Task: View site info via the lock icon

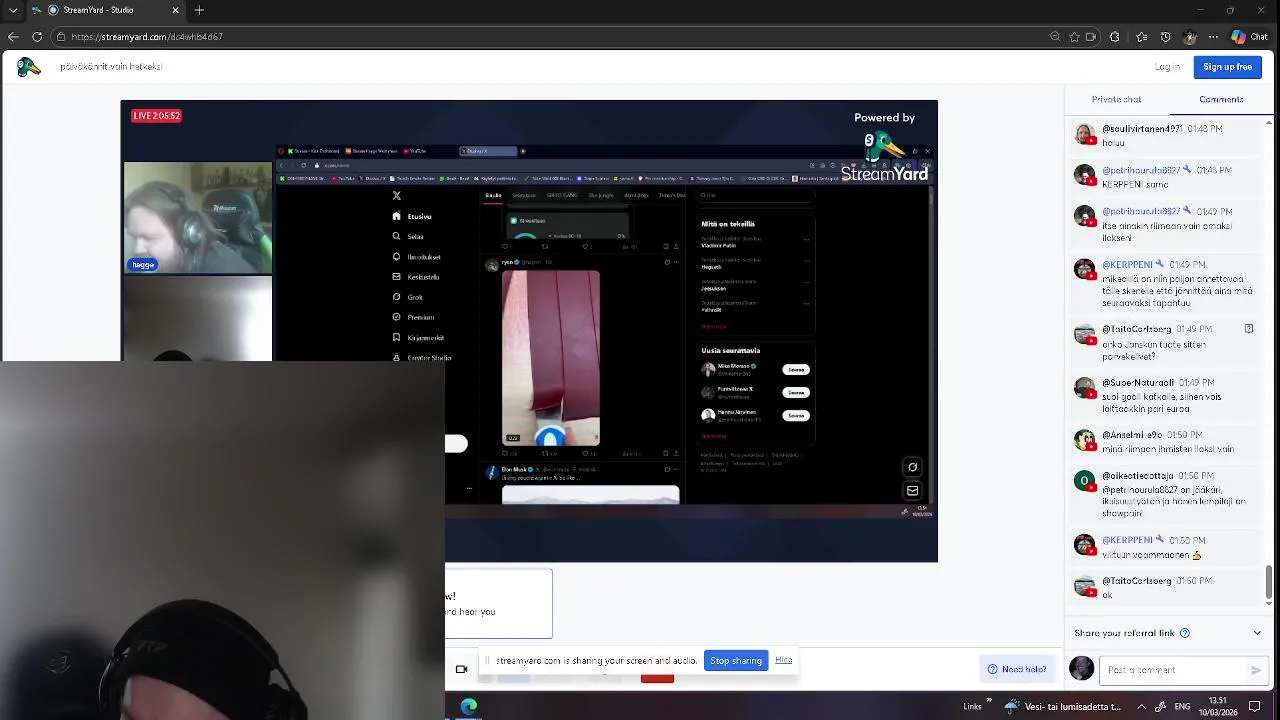Action: [61, 37]
